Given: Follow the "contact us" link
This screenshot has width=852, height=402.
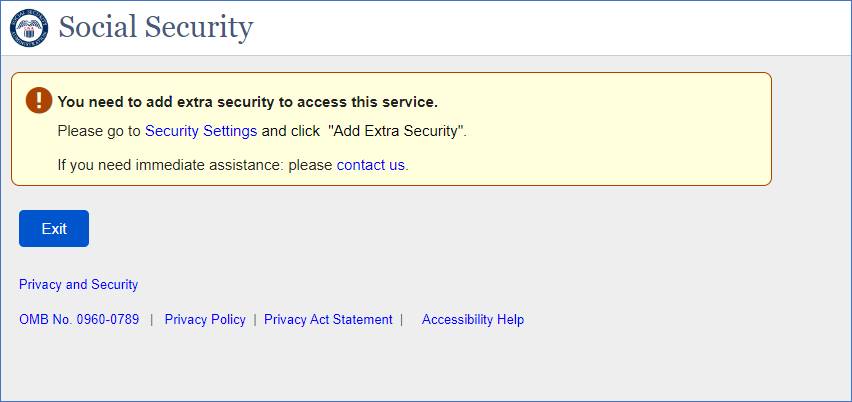Looking at the screenshot, I should click(371, 165).
